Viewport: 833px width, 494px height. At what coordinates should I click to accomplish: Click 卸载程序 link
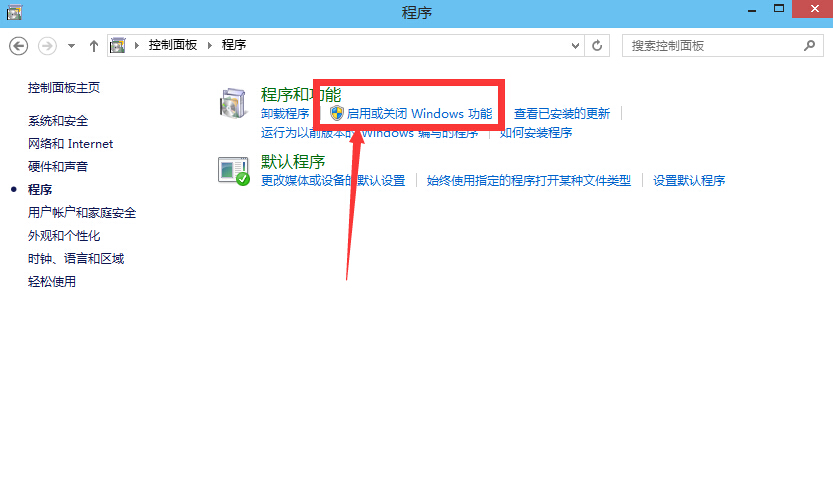click(285, 114)
